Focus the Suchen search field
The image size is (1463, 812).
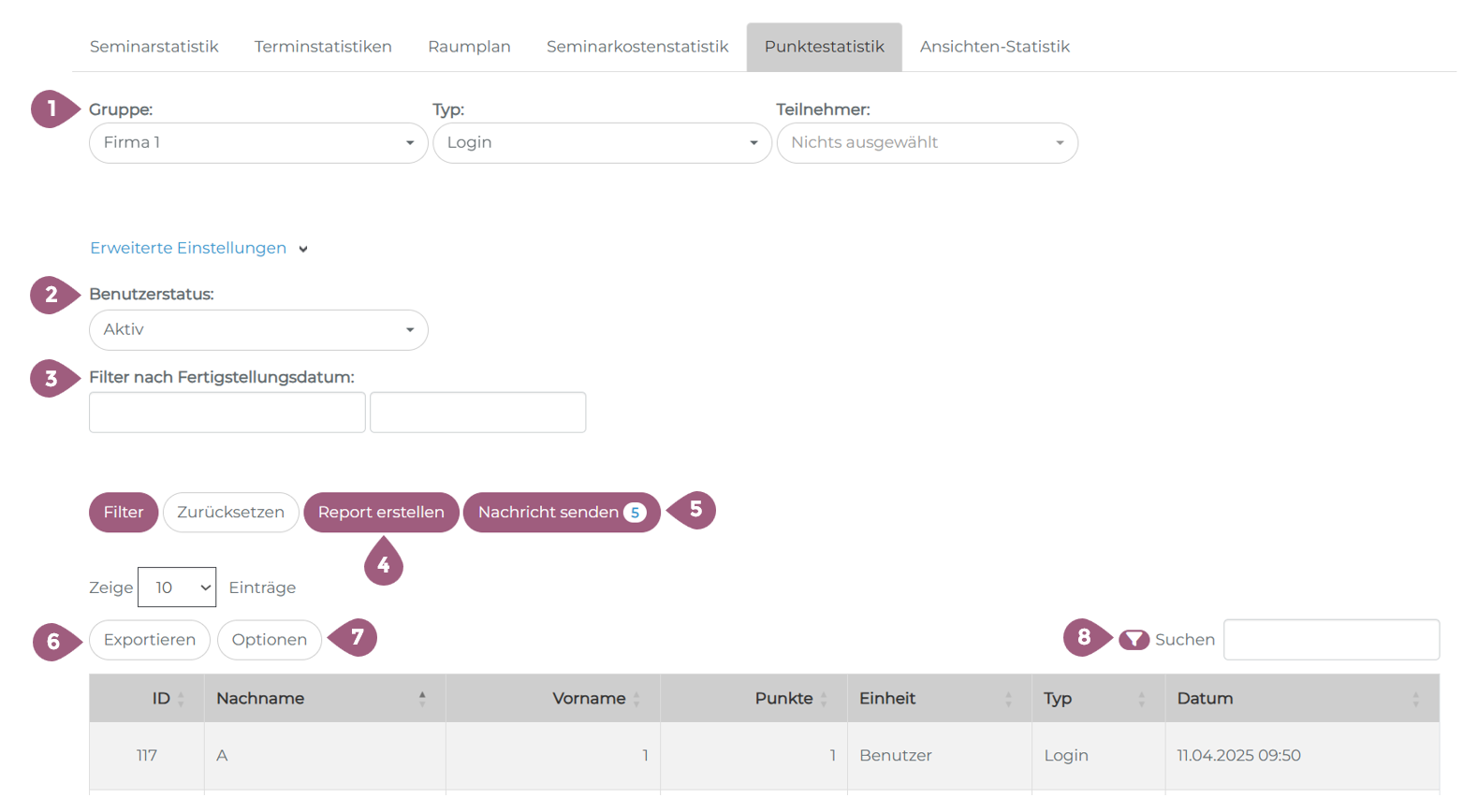point(1330,640)
